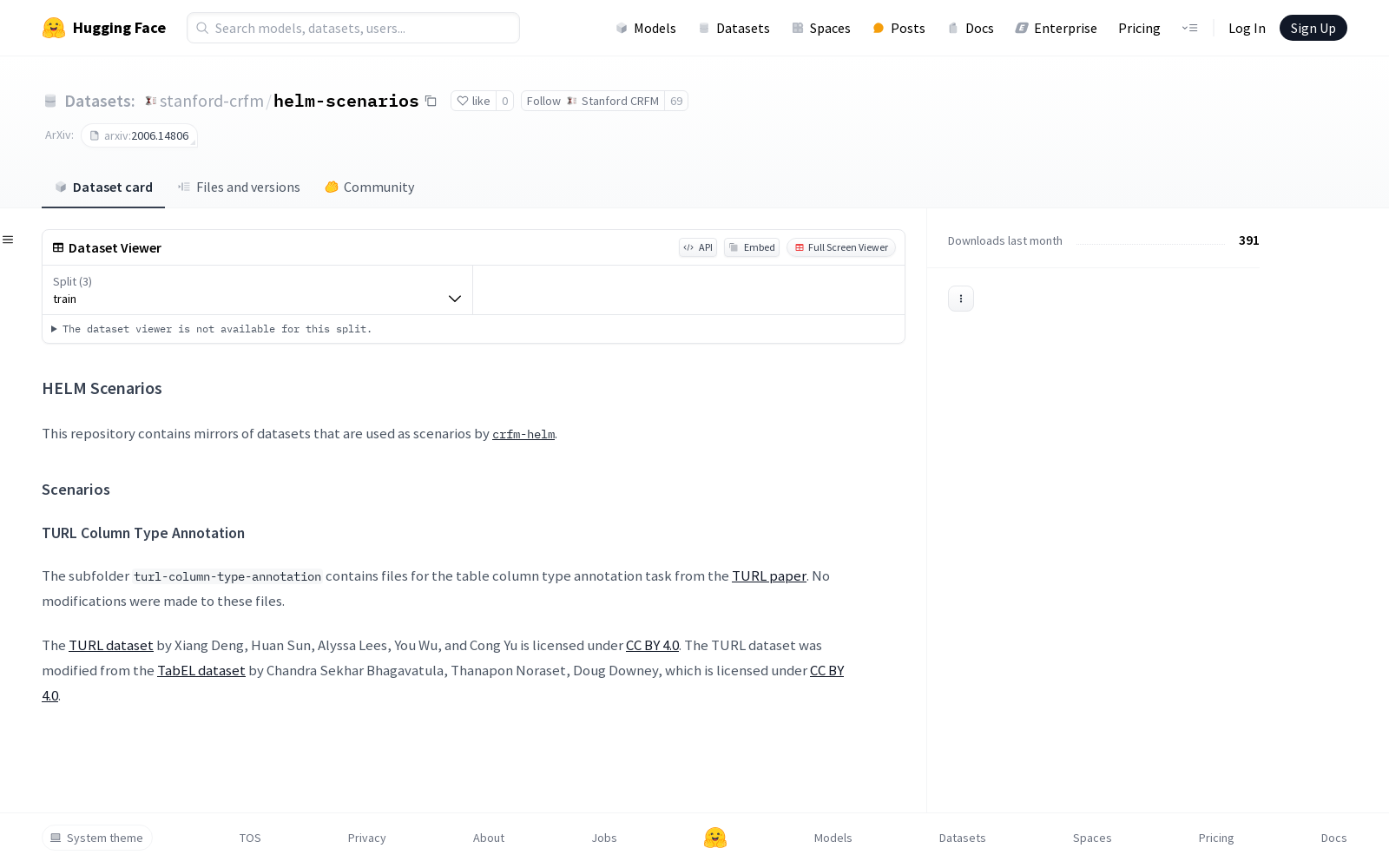Open Docs in the footer

point(1333,838)
